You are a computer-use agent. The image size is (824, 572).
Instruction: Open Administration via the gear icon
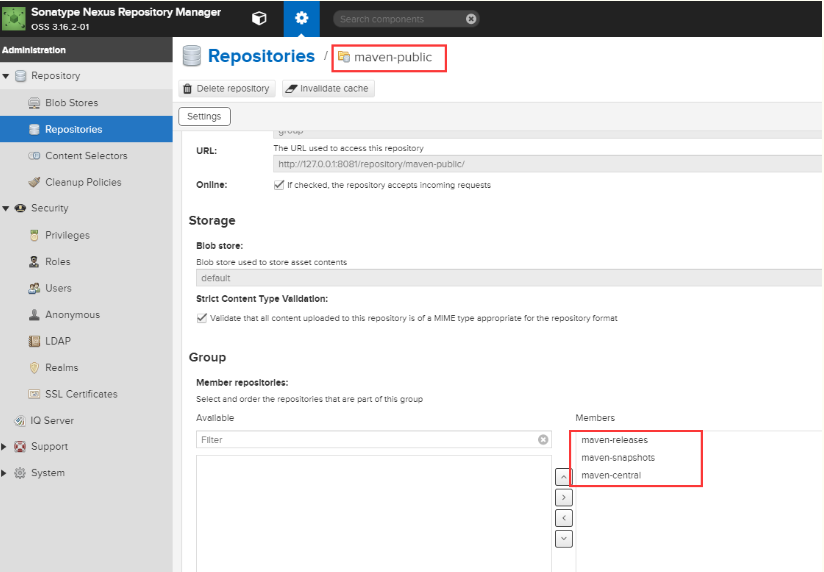pyautogui.click(x=302, y=18)
